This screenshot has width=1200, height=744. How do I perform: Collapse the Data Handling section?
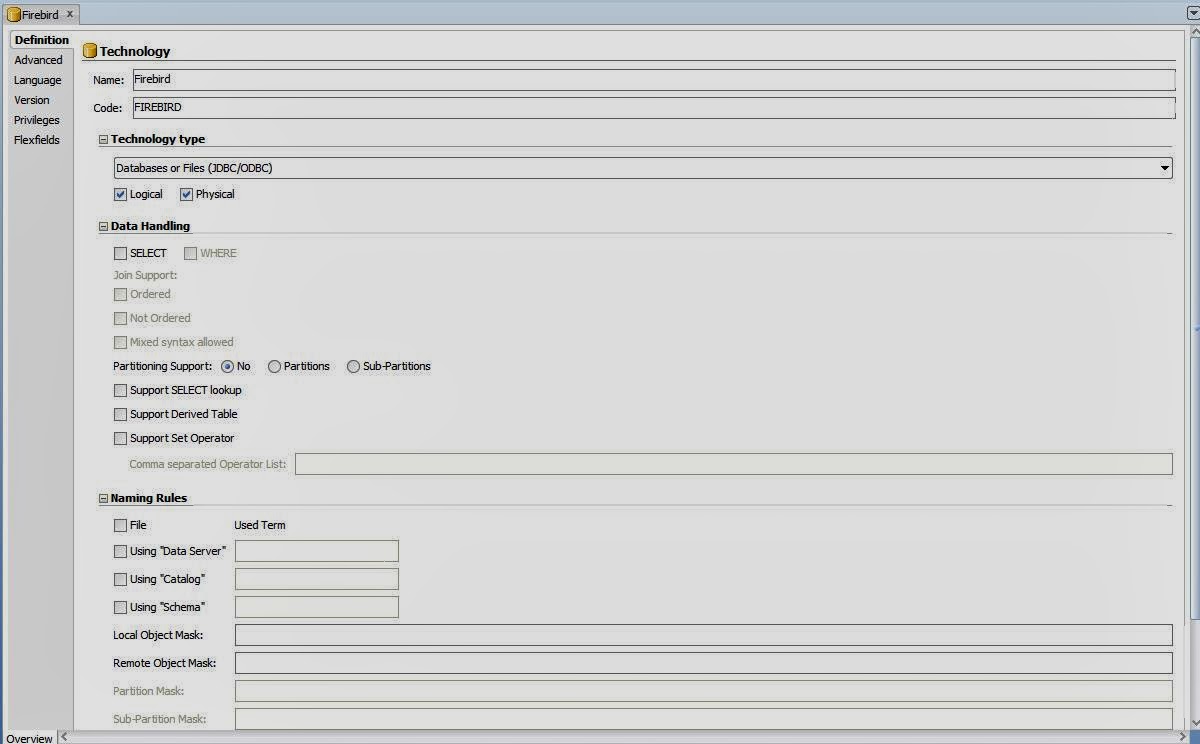click(x=103, y=227)
